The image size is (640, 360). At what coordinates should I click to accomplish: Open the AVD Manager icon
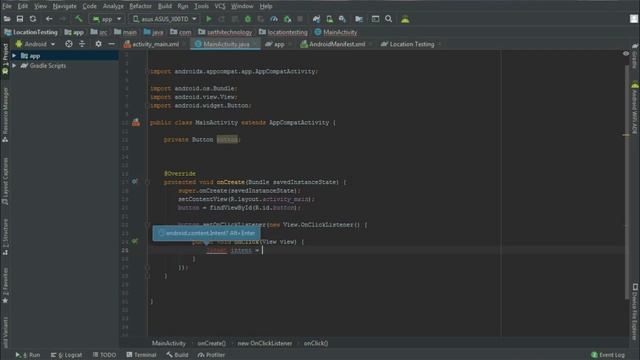(x=329, y=19)
